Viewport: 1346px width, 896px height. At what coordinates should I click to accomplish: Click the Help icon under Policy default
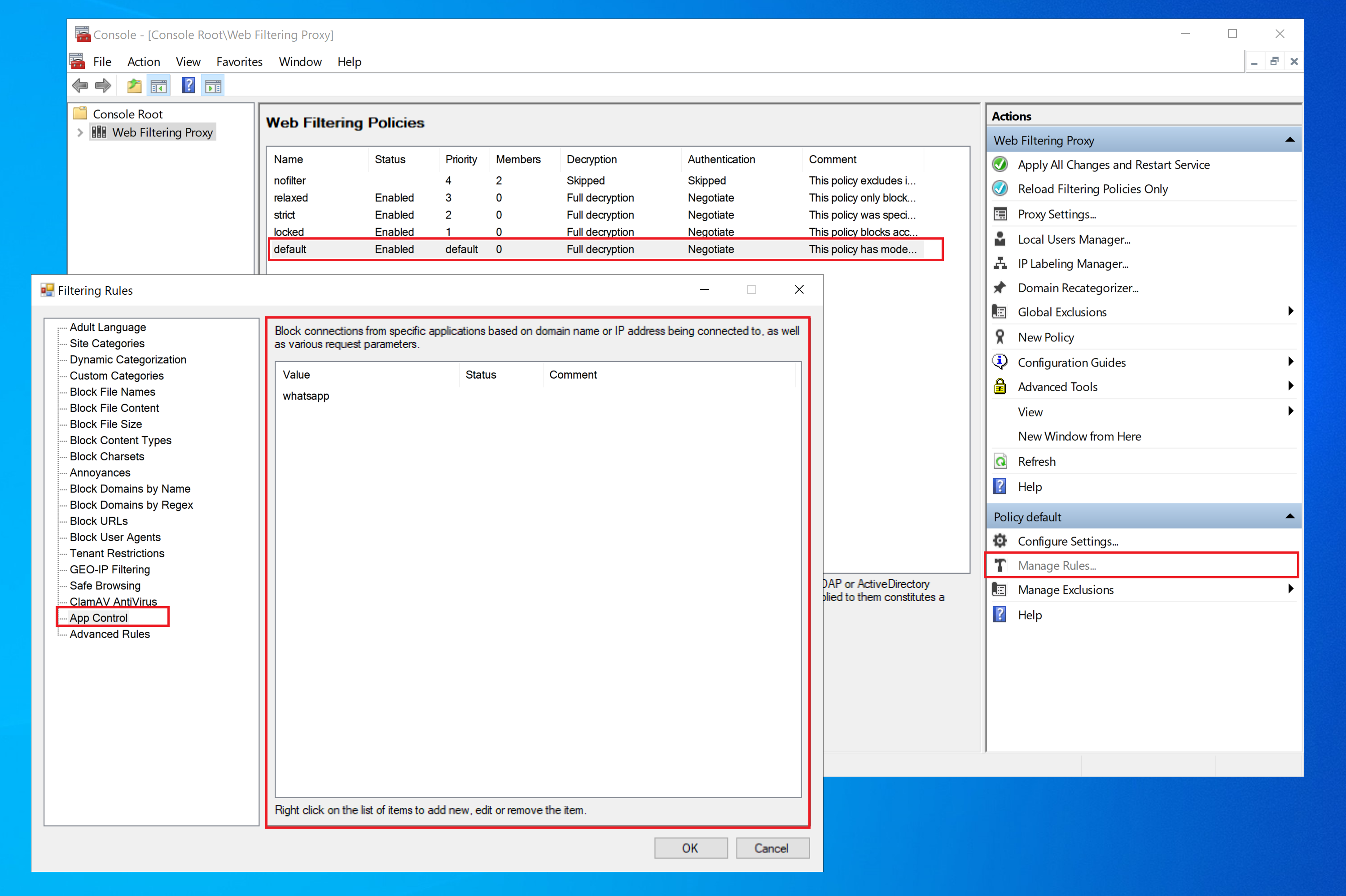pos(1000,615)
